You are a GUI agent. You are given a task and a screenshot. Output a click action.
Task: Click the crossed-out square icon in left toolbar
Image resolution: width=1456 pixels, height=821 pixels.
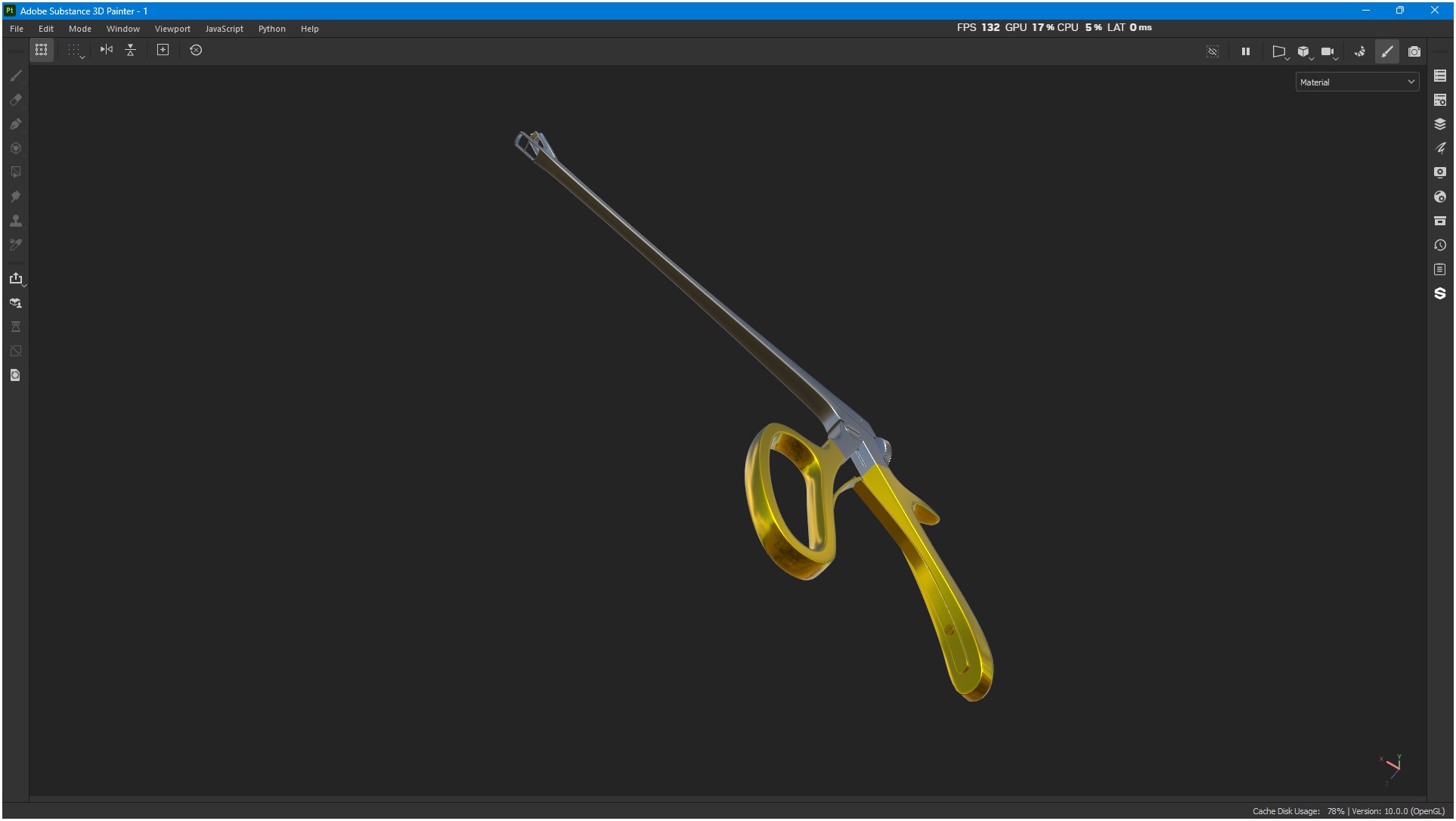point(16,351)
